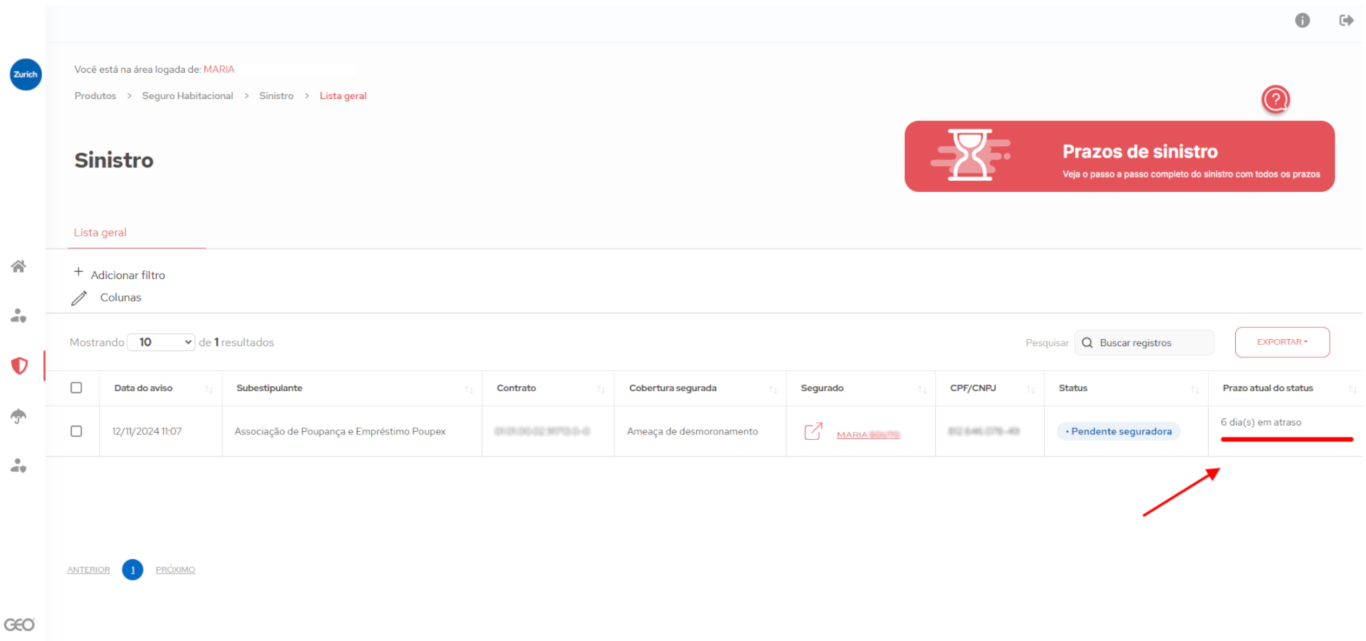Sort by the CPF/CNPJ column
The width and height of the screenshot is (1366, 641).
pyautogui.click(x=989, y=388)
